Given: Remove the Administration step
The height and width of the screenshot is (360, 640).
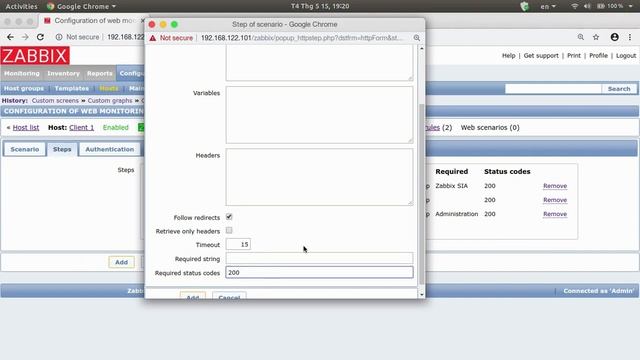Looking at the screenshot, I should click(x=555, y=214).
